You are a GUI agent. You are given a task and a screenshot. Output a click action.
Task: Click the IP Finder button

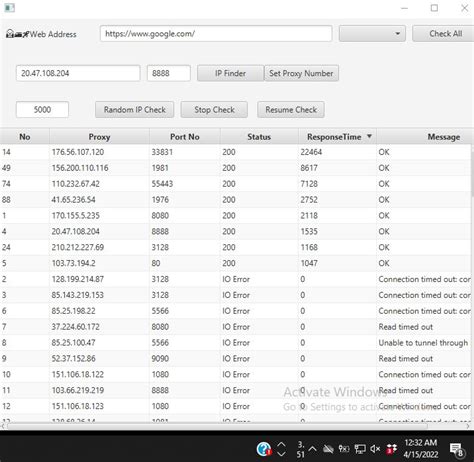230,73
